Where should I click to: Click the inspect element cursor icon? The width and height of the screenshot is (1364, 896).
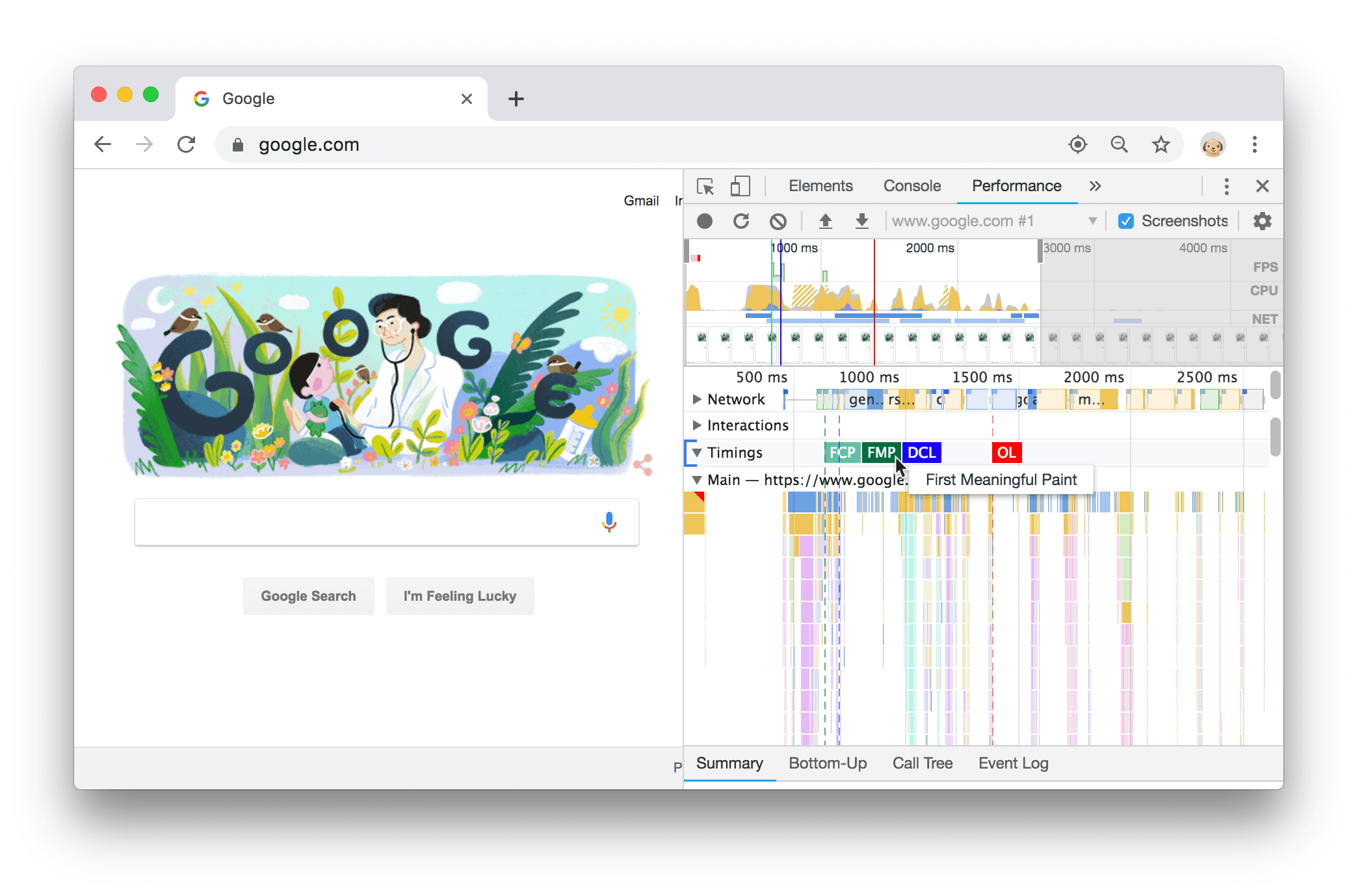706,186
